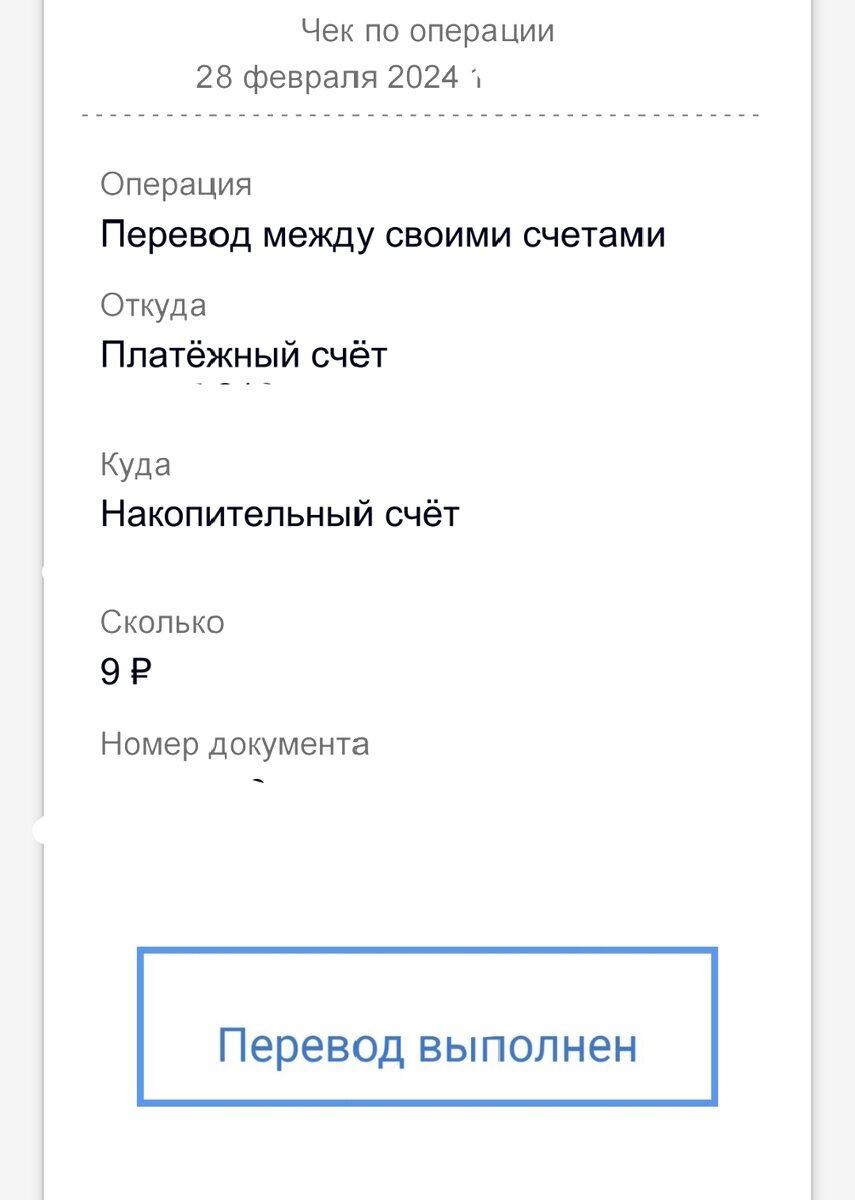Select the Откуда label
Screen dimensions: 855x1200
pyautogui.click(x=155, y=305)
